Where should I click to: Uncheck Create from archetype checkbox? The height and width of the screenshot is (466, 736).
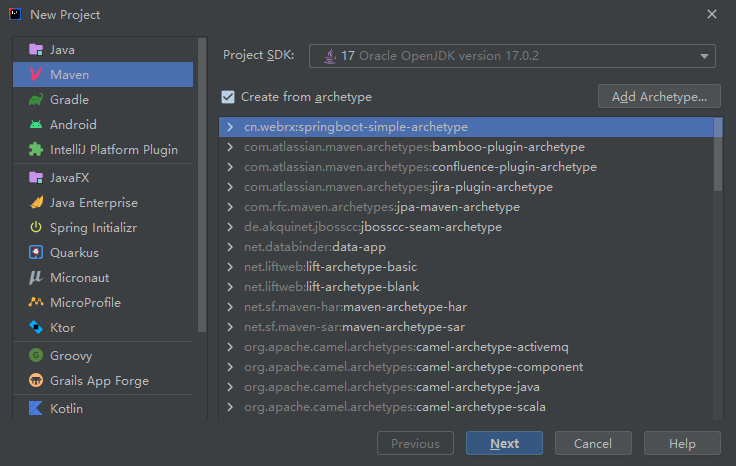pos(228,97)
